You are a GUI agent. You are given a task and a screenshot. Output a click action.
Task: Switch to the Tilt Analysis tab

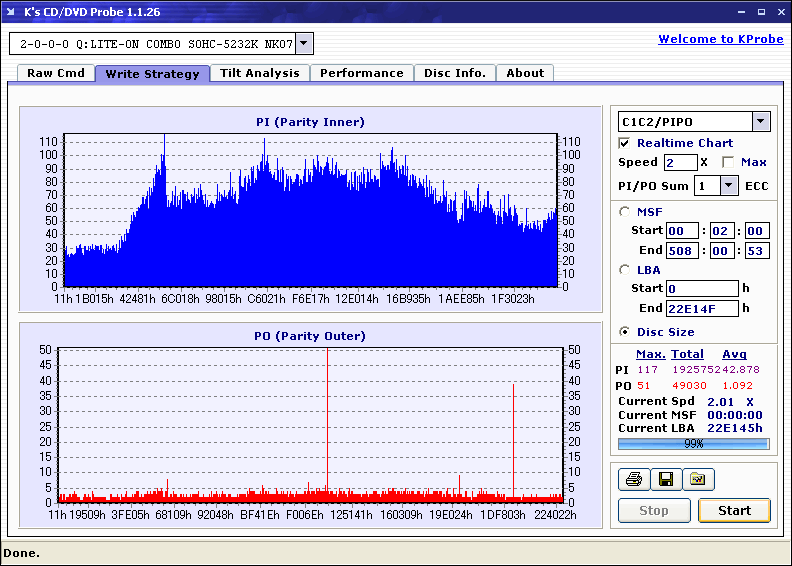[259, 73]
